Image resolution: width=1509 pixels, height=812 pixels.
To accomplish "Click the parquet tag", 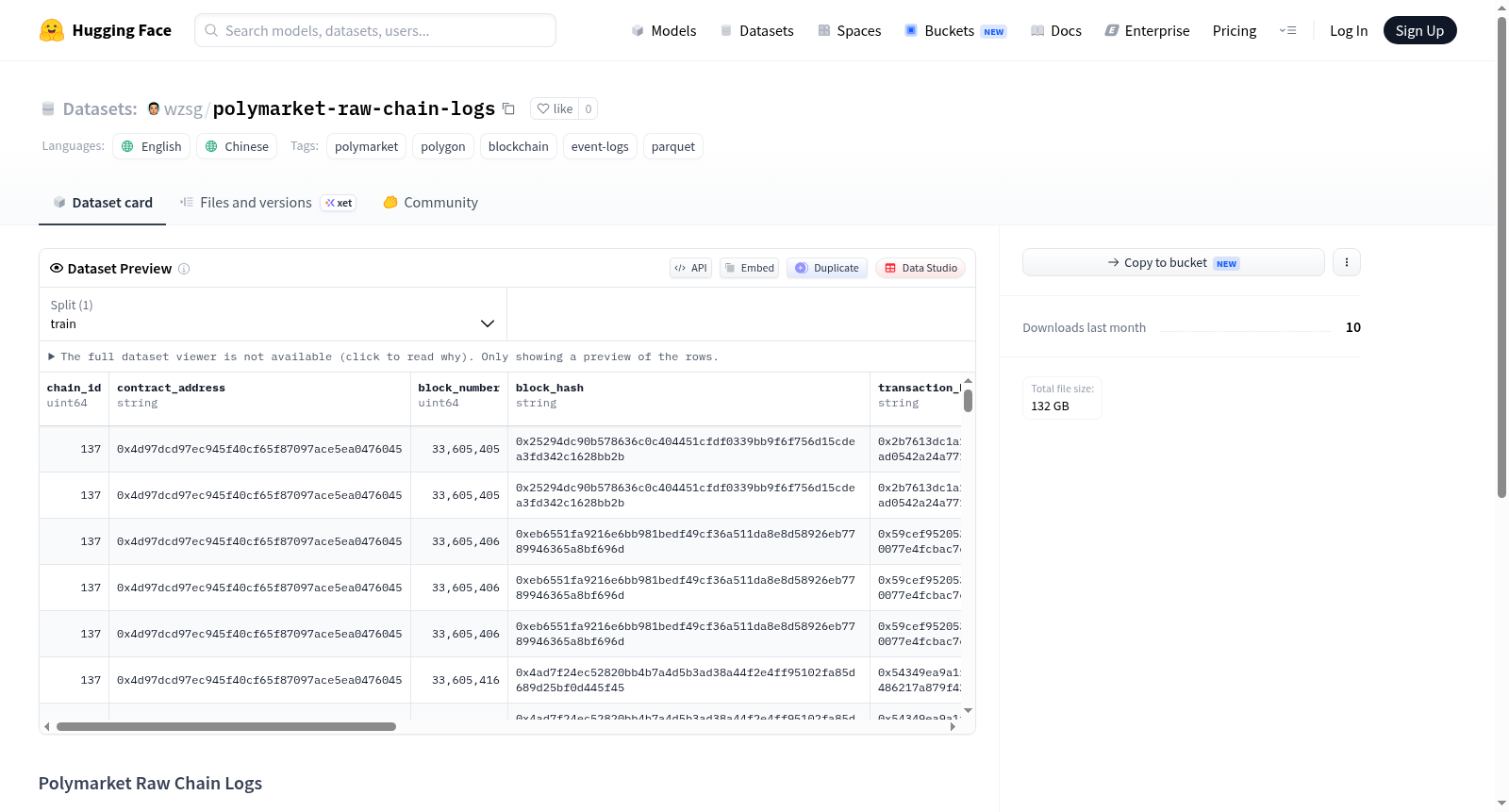I will (673, 146).
